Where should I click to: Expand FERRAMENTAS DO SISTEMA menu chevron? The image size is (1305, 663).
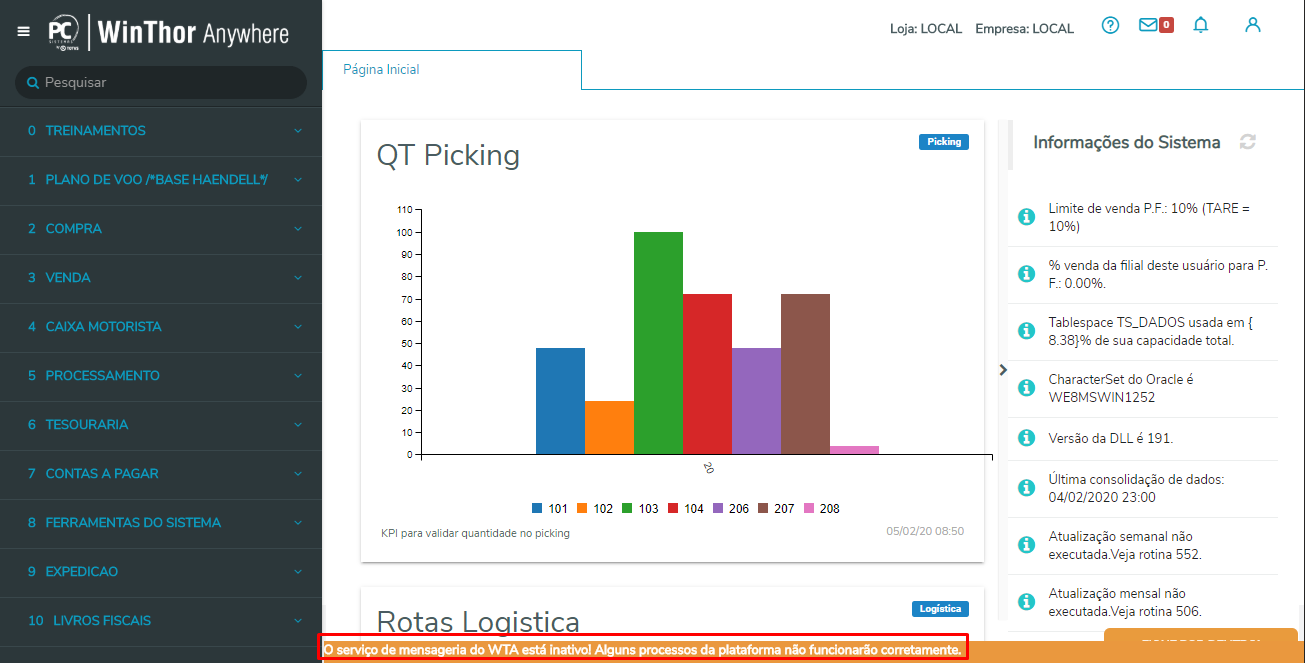[x=298, y=523]
